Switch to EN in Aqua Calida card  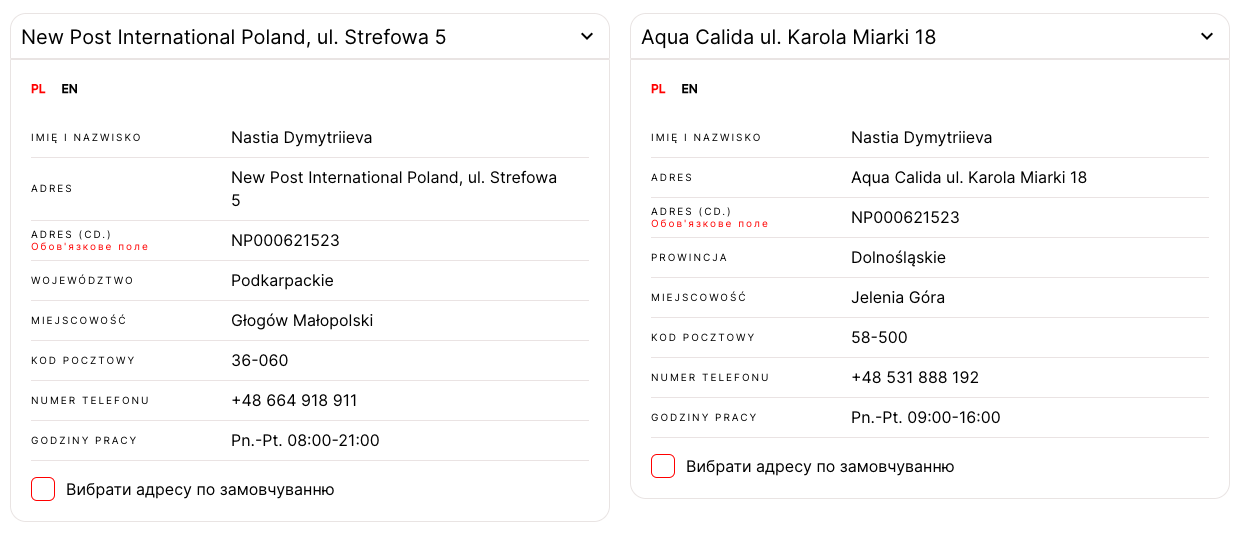pyautogui.click(x=689, y=89)
